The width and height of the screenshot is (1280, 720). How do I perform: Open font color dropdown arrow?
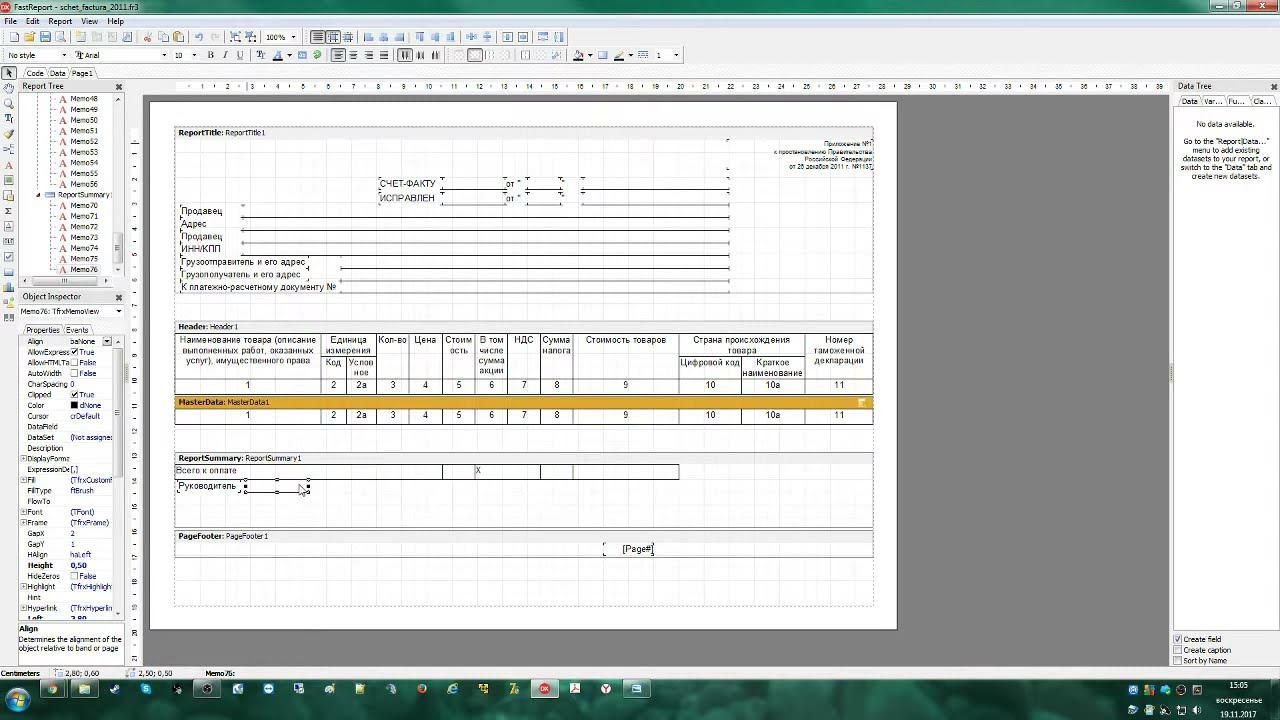[289, 55]
